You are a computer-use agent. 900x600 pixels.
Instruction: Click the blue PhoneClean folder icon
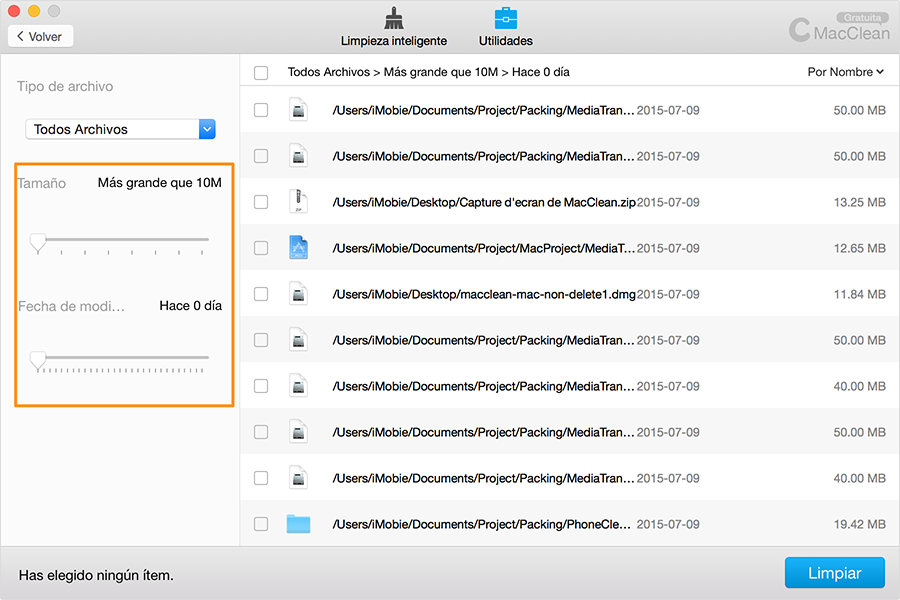pos(298,524)
